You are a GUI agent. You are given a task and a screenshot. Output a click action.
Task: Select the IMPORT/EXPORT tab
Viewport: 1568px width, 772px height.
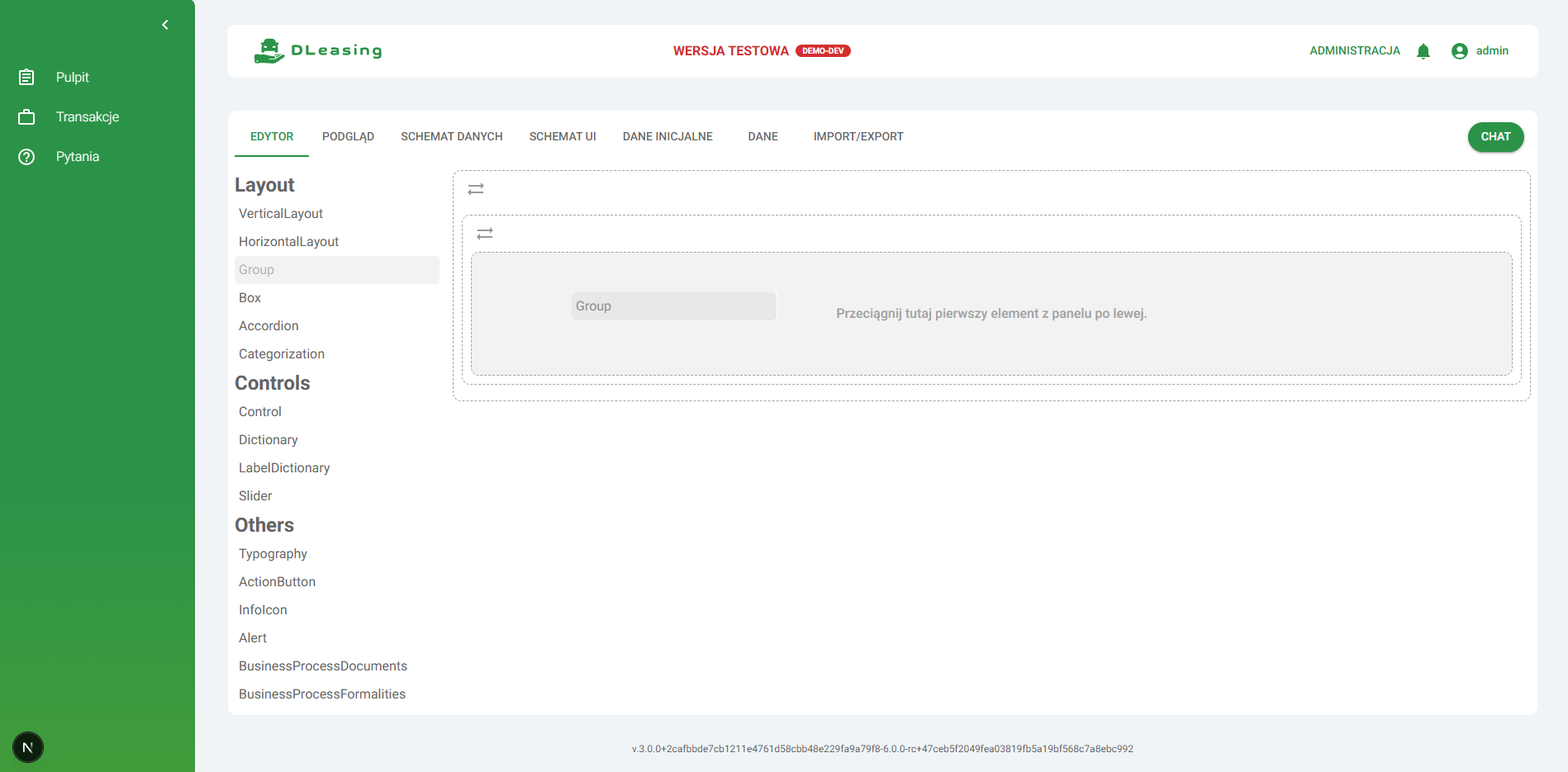(x=858, y=136)
